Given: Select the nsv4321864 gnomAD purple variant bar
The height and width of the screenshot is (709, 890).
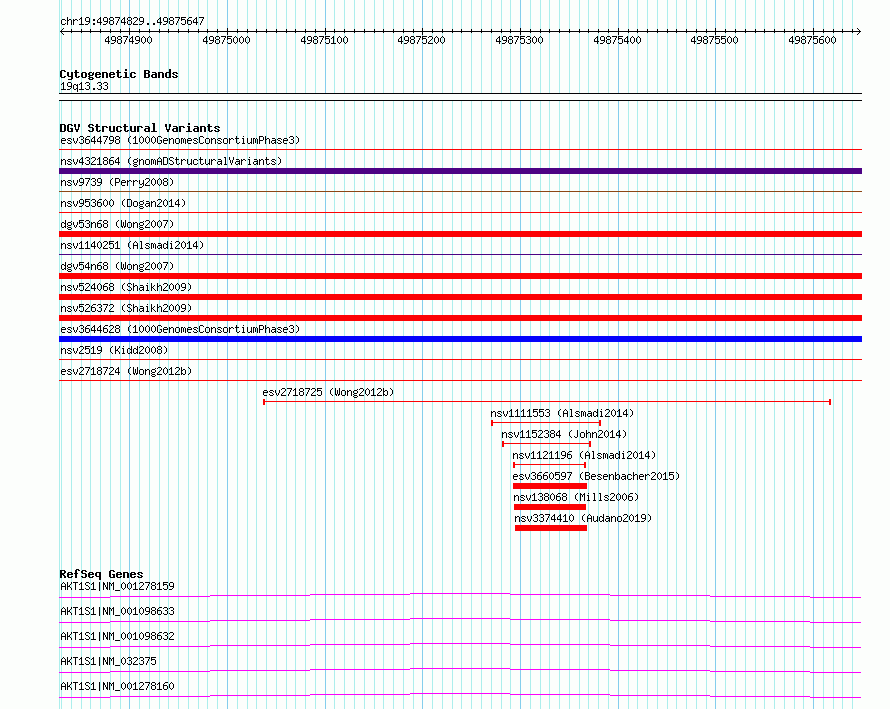Looking at the screenshot, I should pyautogui.click(x=460, y=171).
